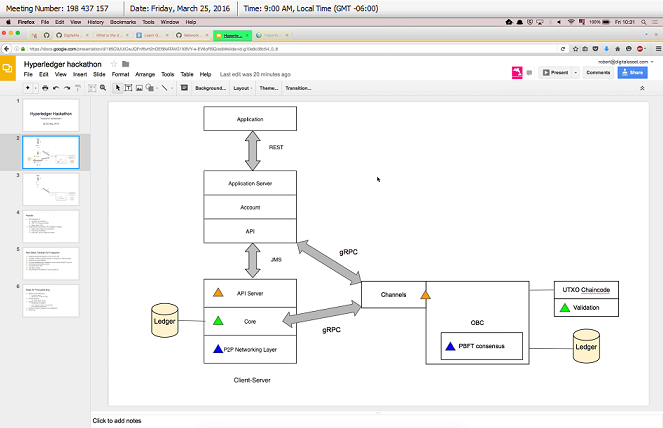The image size is (663, 428).
Task: Click the Firefox blue downloads arrow
Action: (x=606, y=49)
